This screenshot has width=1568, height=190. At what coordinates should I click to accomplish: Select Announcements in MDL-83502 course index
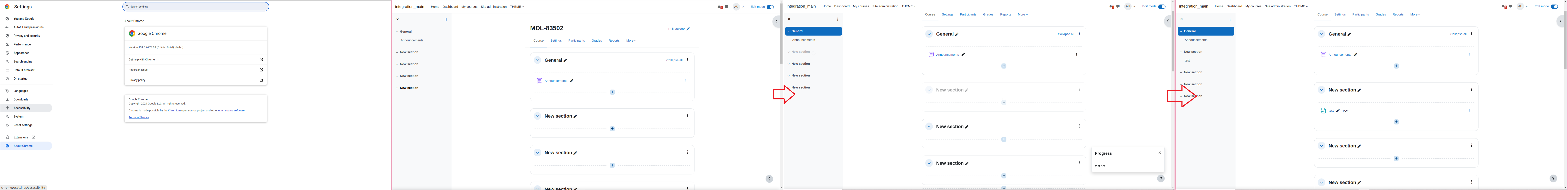(412, 40)
